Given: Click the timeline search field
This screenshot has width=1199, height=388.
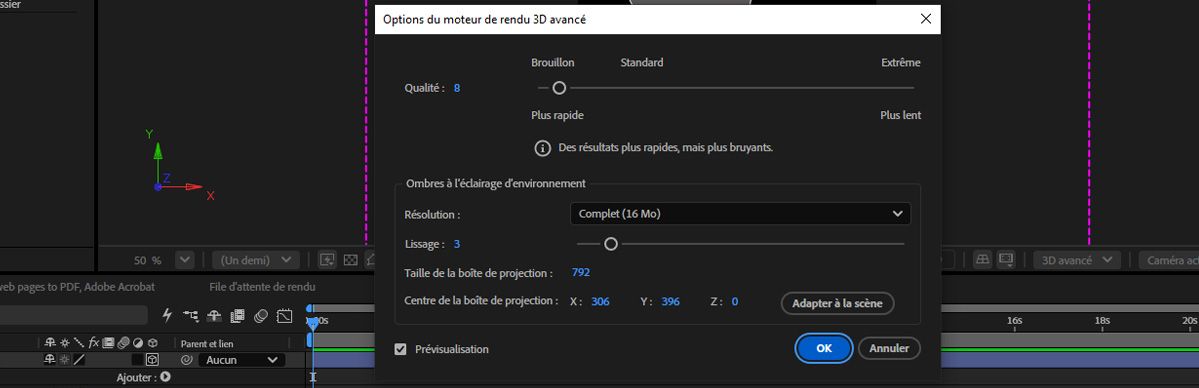Looking at the screenshot, I should click(x=73, y=315).
